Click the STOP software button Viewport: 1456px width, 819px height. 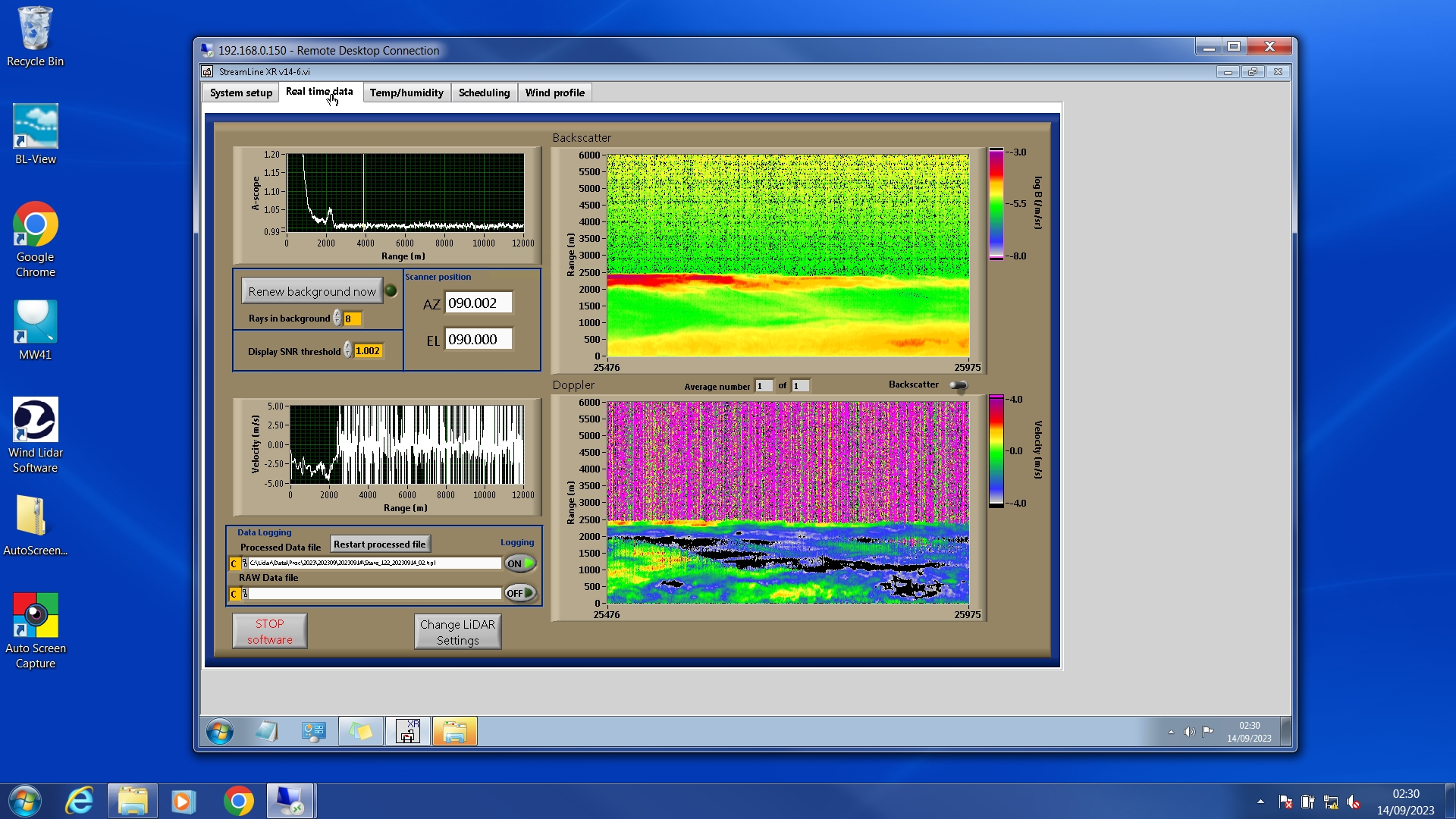point(269,631)
